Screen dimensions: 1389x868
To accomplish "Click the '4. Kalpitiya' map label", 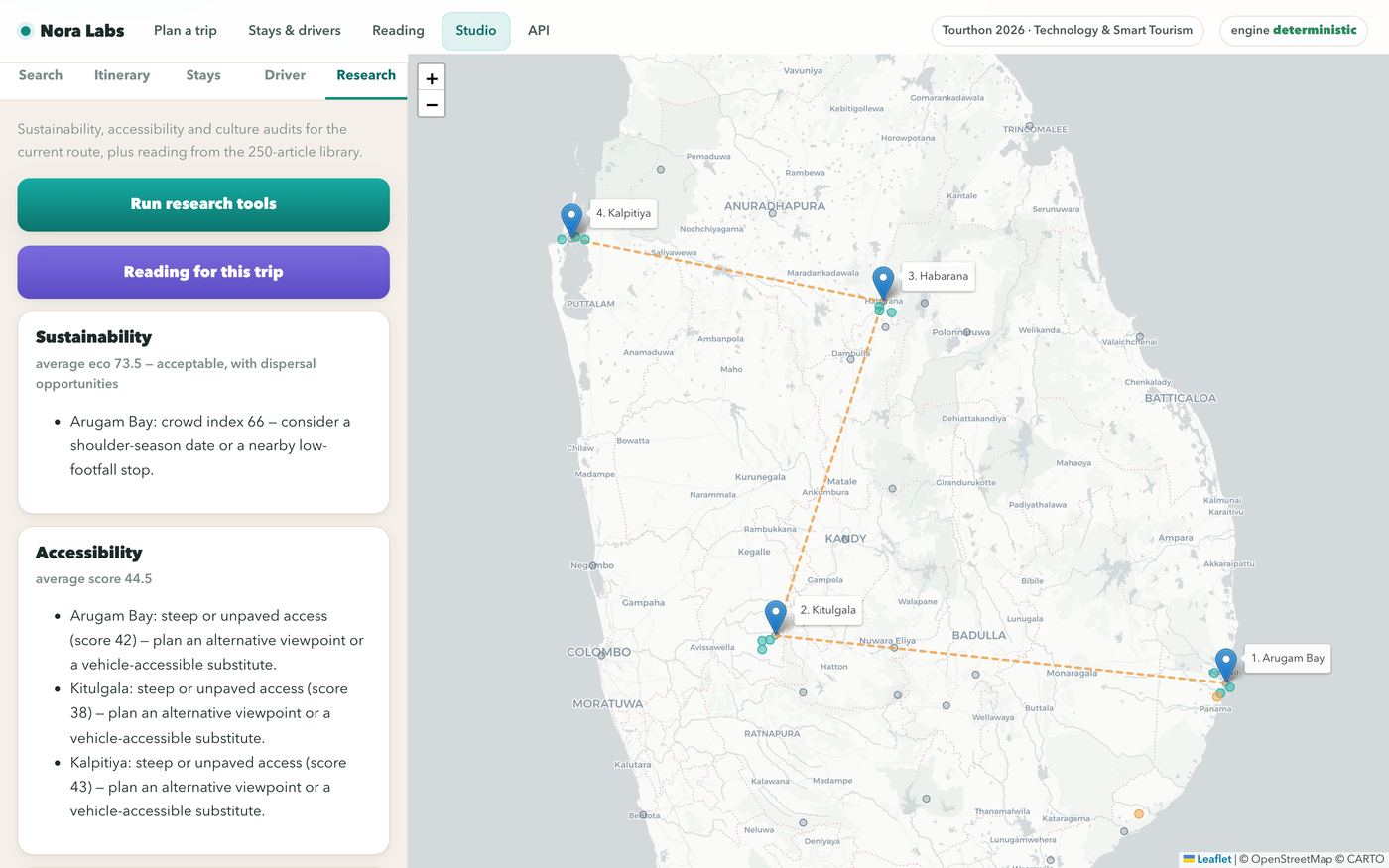I will 623,213.
